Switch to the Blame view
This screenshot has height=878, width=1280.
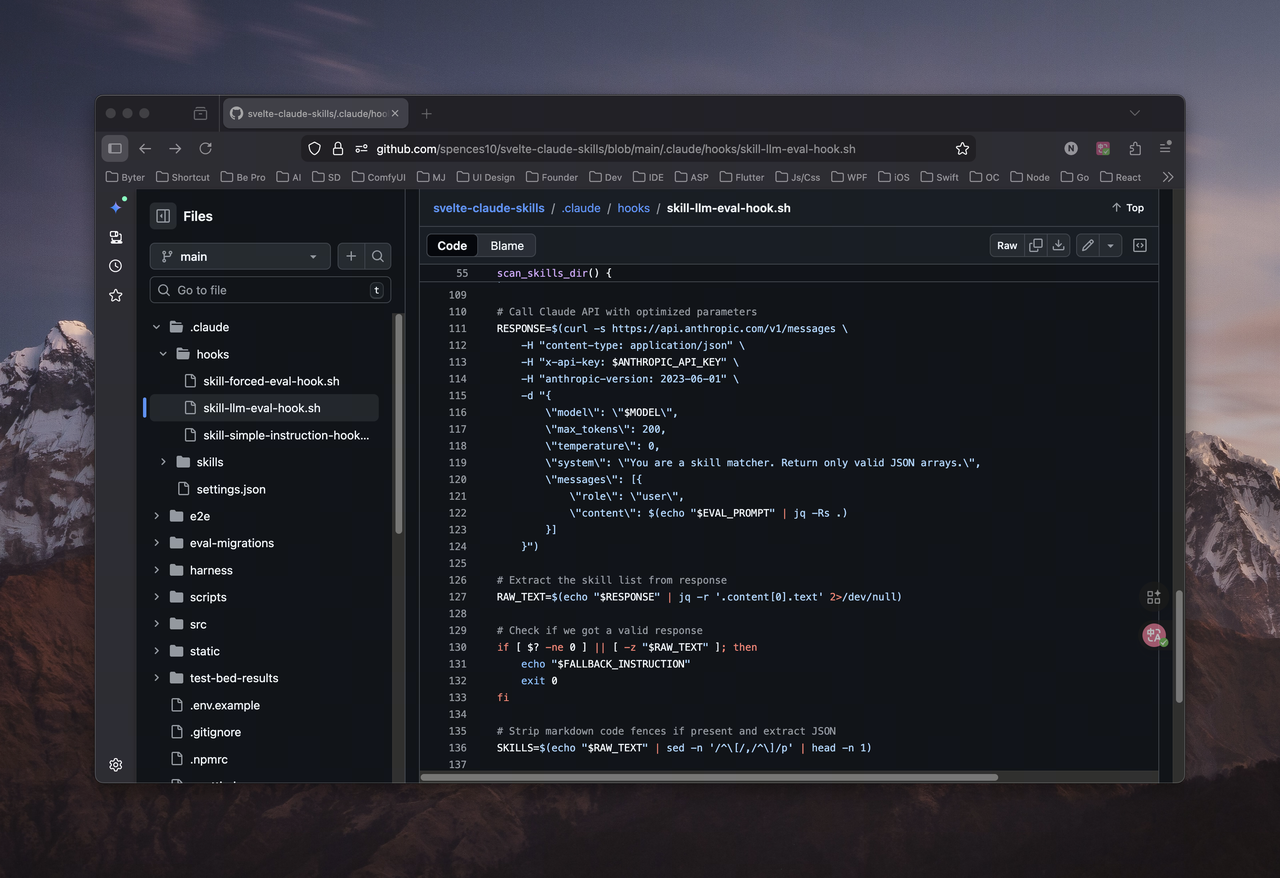click(x=507, y=246)
